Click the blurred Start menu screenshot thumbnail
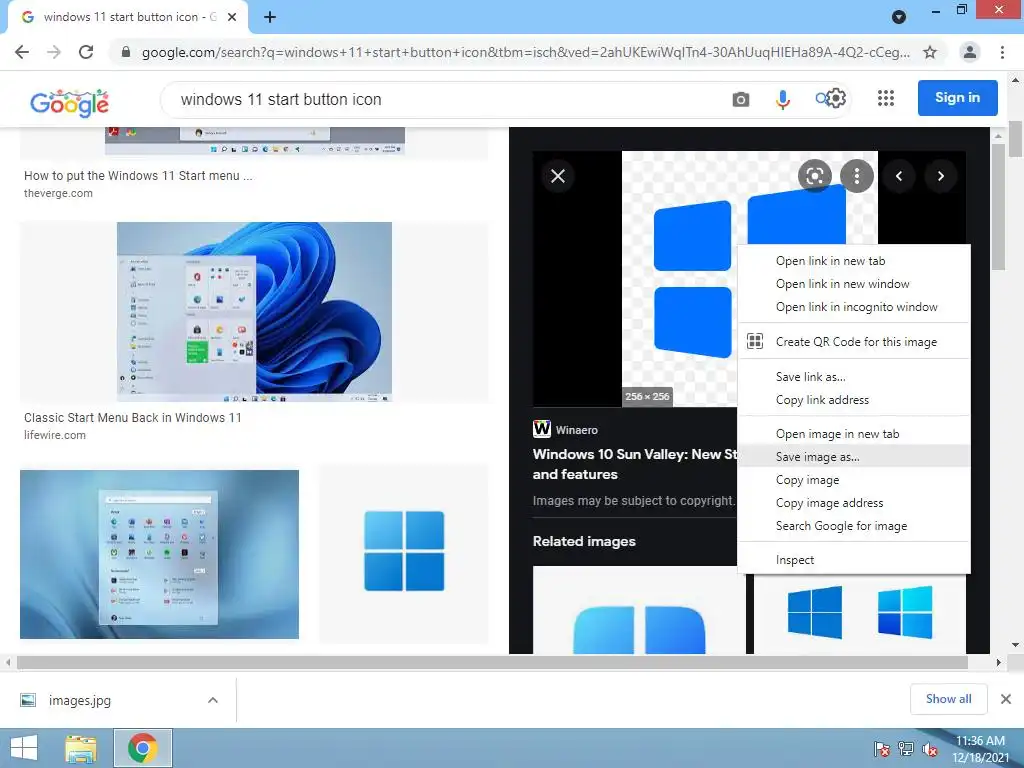Screen dimensions: 1024x768 point(159,554)
